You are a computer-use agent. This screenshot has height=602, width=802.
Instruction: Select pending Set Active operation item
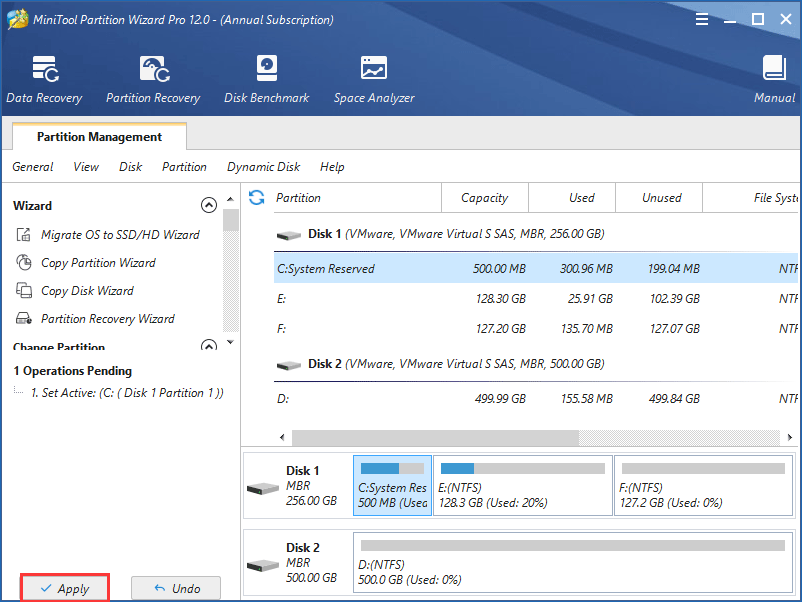126,393
